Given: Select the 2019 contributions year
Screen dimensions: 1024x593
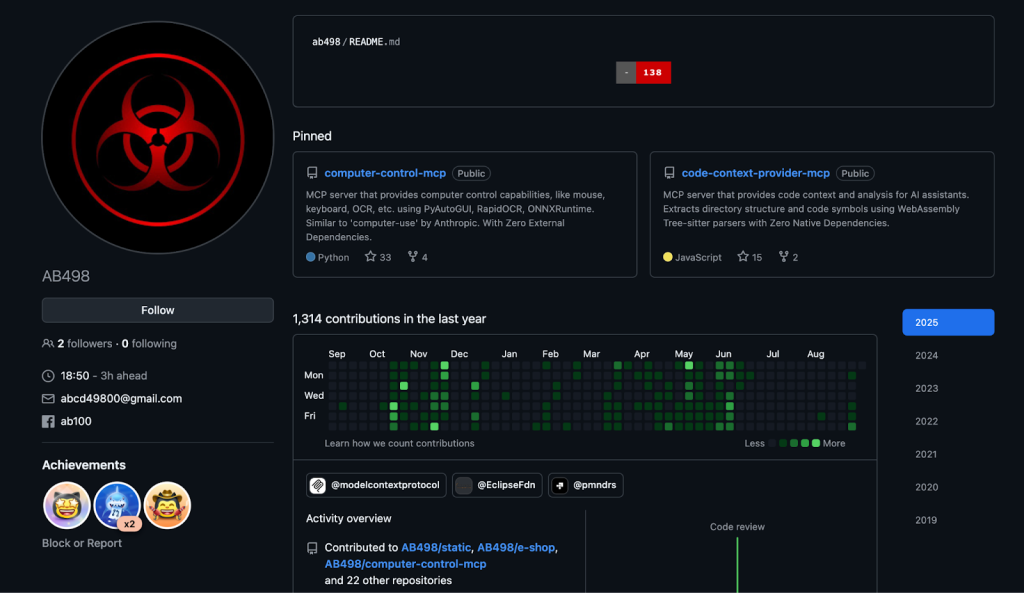Looking at the screenshot, I should coord(927,520).
